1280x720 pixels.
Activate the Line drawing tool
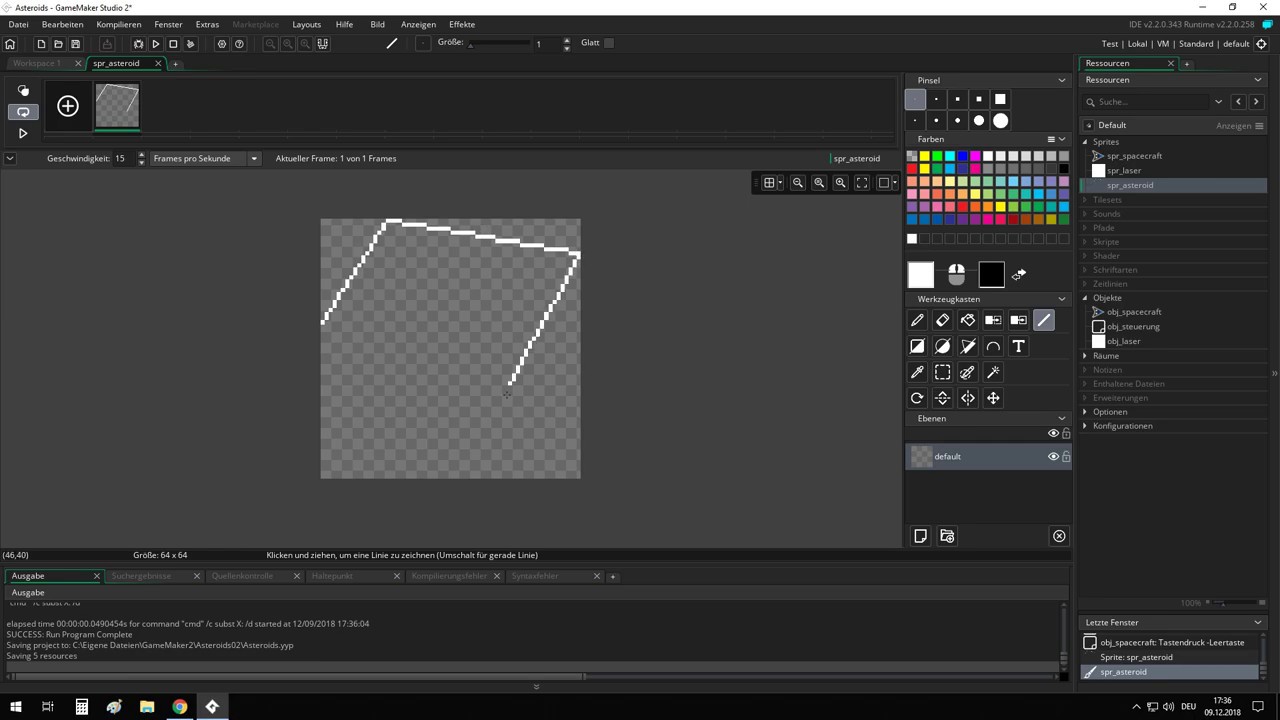point(1044,320)
